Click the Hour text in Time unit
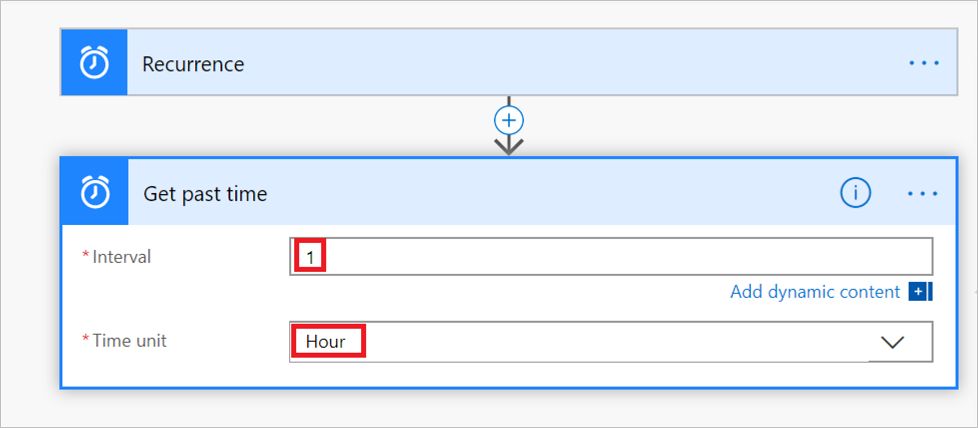This screenshot has height=428, width=978. click(x=326, y=342)
